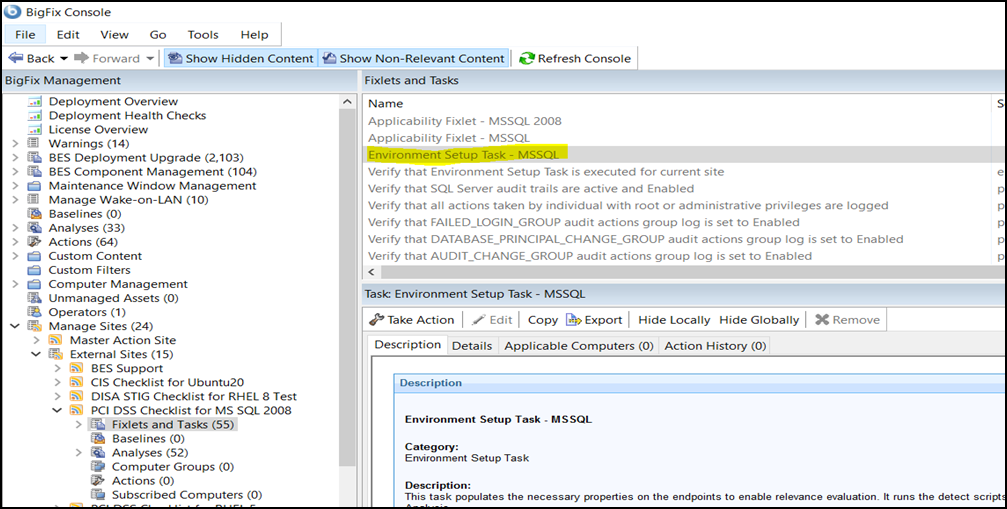This screenshot has width=1007, height=509.
Task: Select Analyses (52) under PCI DSS
Action: click(150, 453)
